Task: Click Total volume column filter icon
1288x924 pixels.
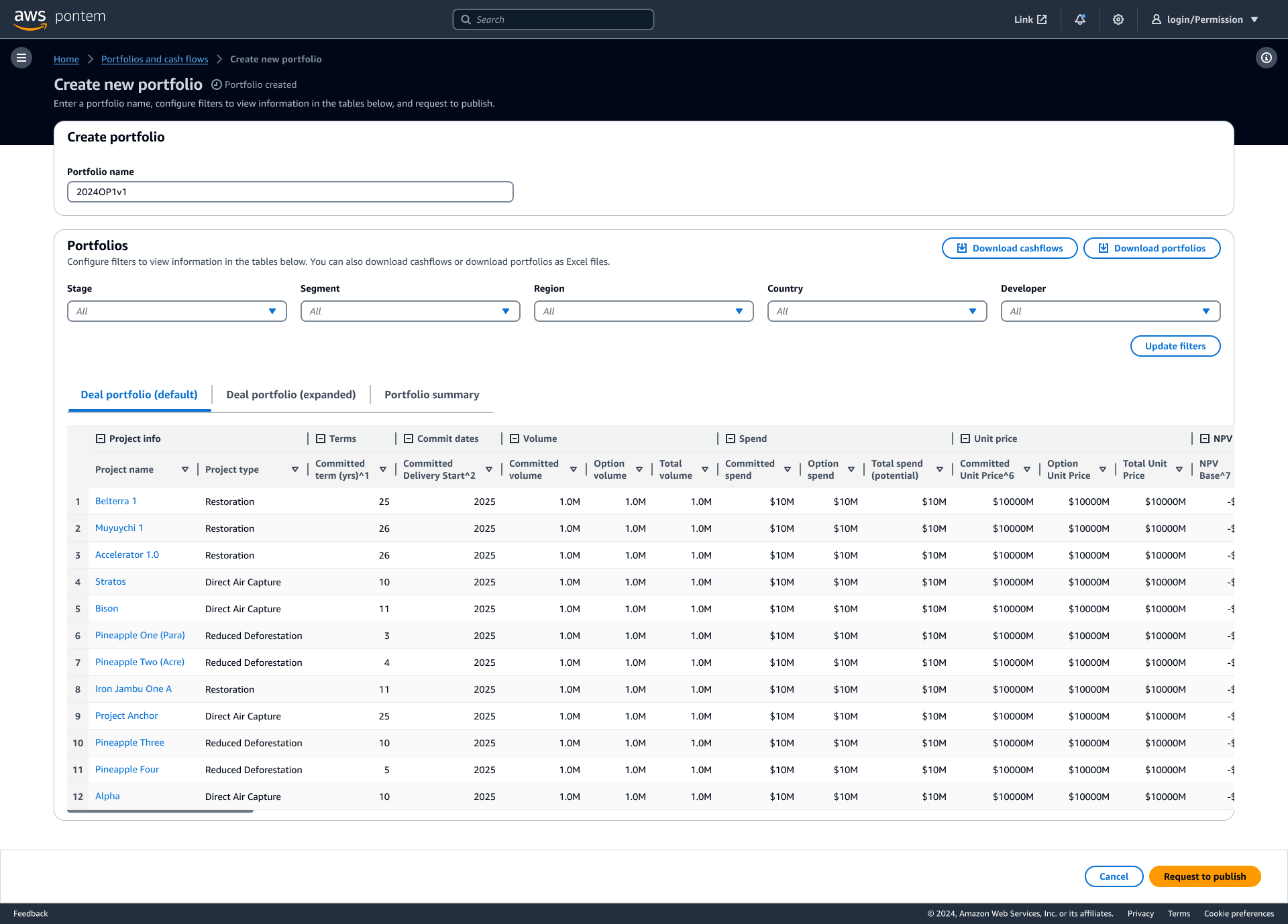Action: tap(705, 469)
